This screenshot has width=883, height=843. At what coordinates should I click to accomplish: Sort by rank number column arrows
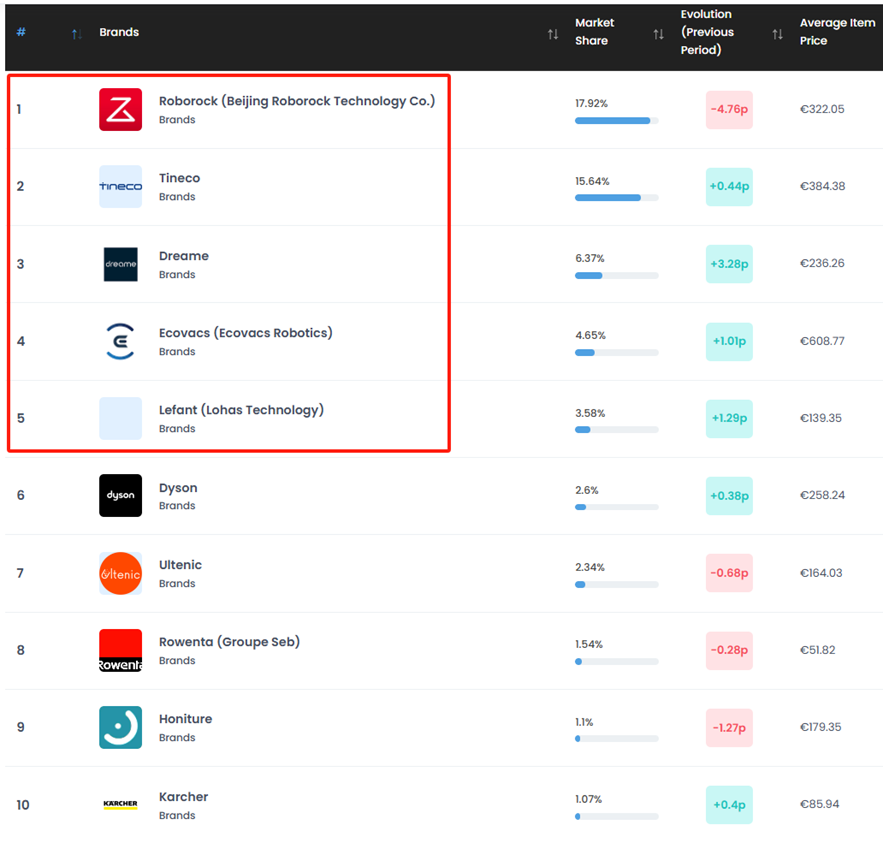(77, 35)
